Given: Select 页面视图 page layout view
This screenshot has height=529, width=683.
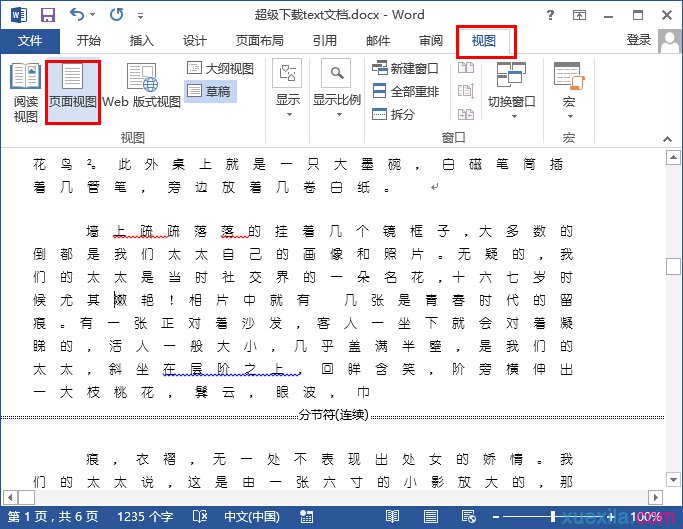Looking at the screenshot, I should tap(73, 92).
